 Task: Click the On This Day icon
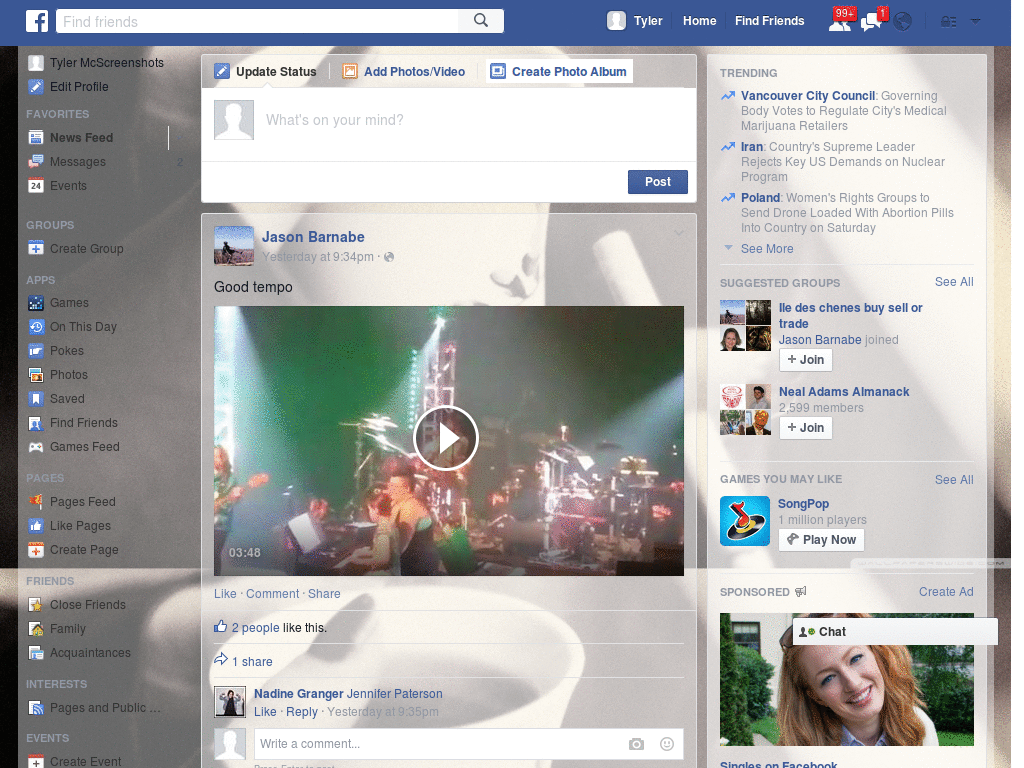pos(36,327)
